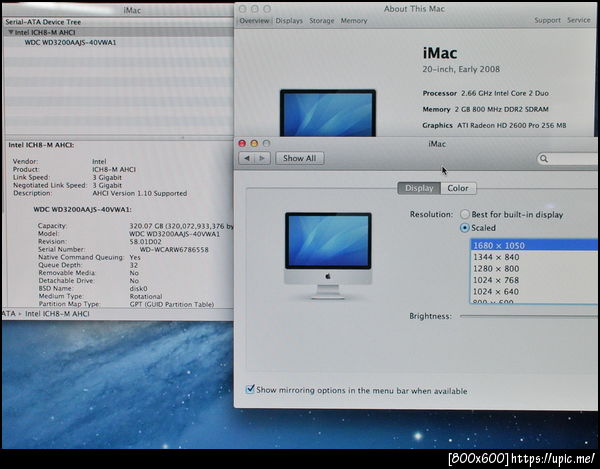Viewport: 600px width, 469px height.
Task: Click the GPT (GUID Partition Table) value
Action: point(172,305)
